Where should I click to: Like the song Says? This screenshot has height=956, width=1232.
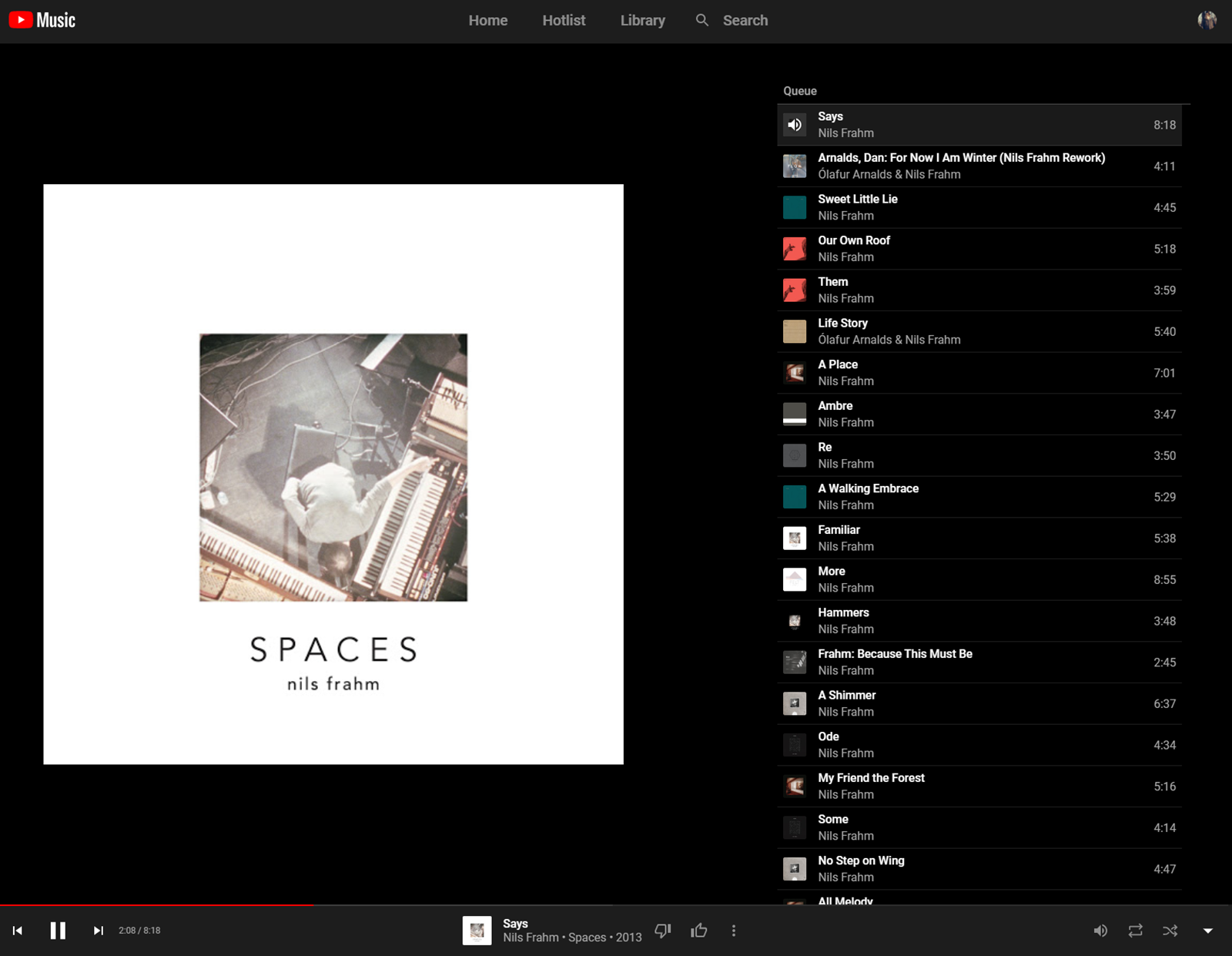(699, 931)
